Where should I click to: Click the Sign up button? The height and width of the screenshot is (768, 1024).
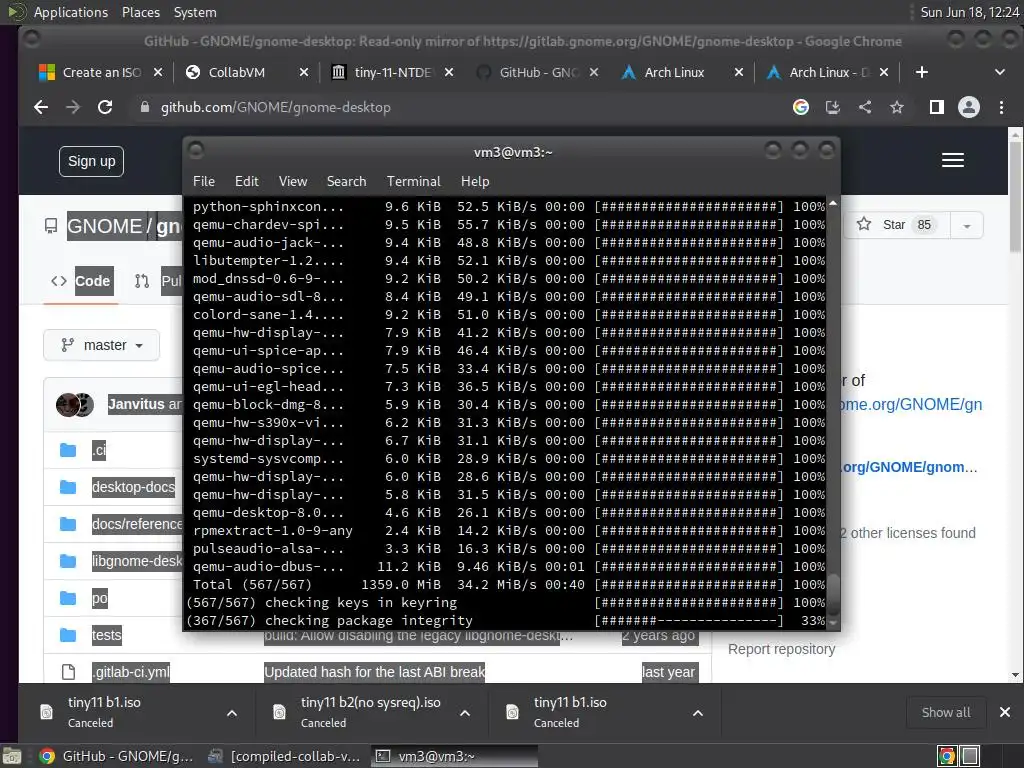[91, 161]
